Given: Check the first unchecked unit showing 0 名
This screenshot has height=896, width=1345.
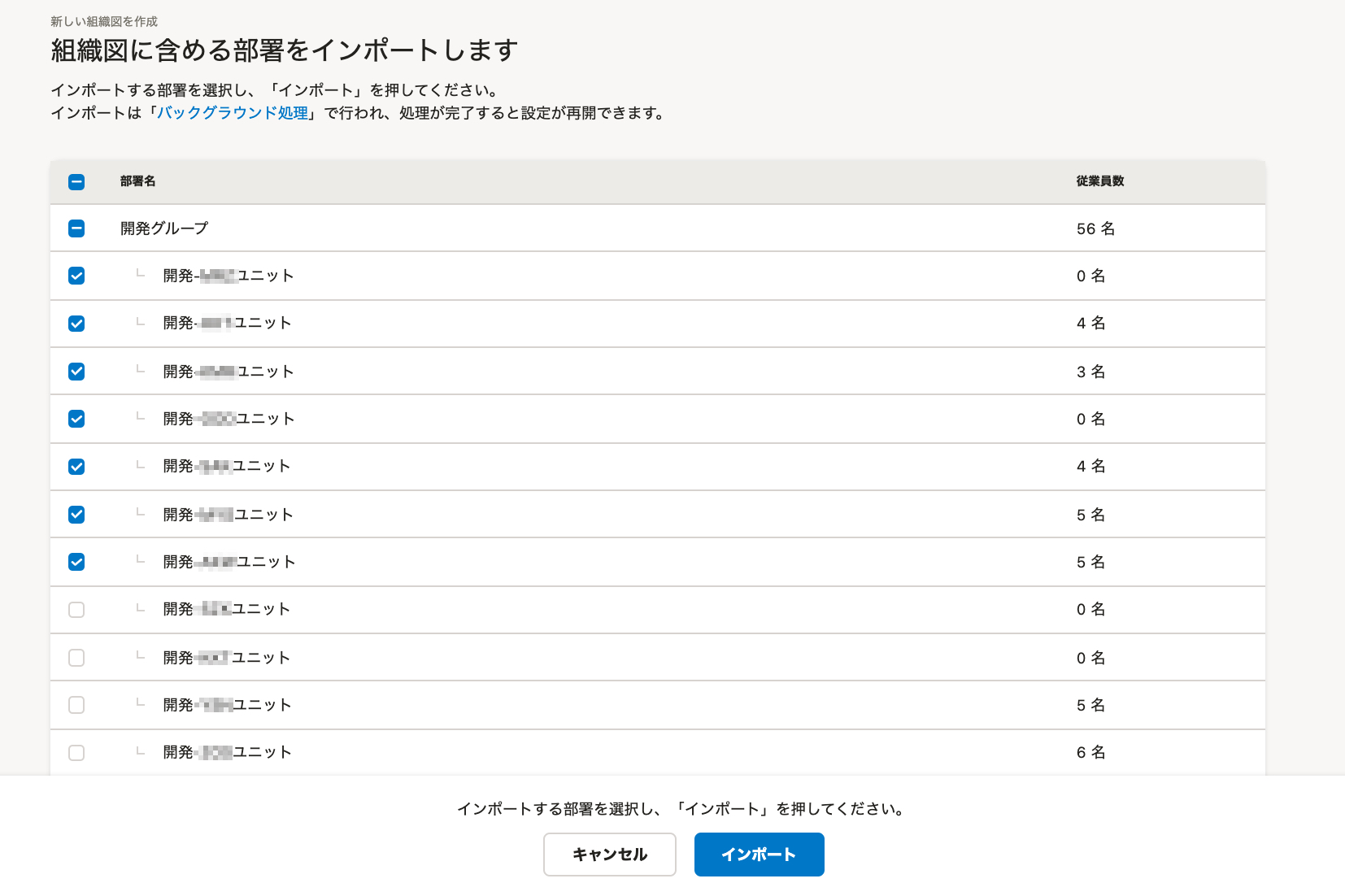Looking at the screenshot, I should click(x=76, y=610).
